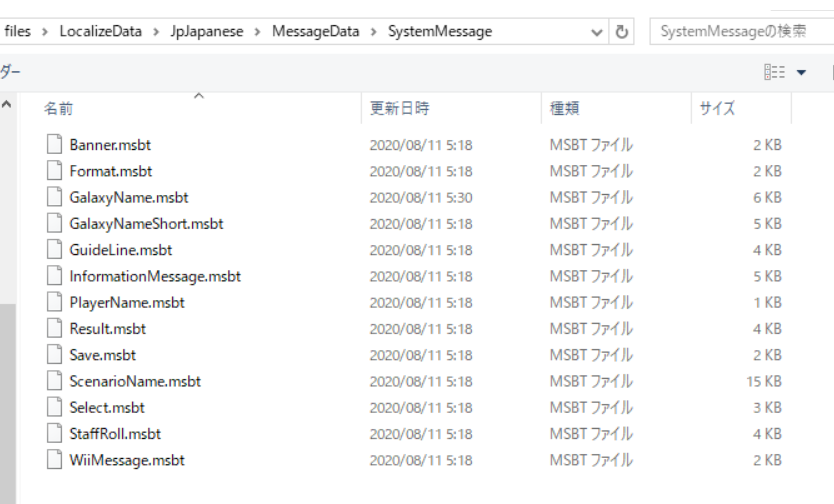The height and width of the screenshot is (504, 834).
Task: Click the Banner.msbt file icon
Action: tap(54, 145)
